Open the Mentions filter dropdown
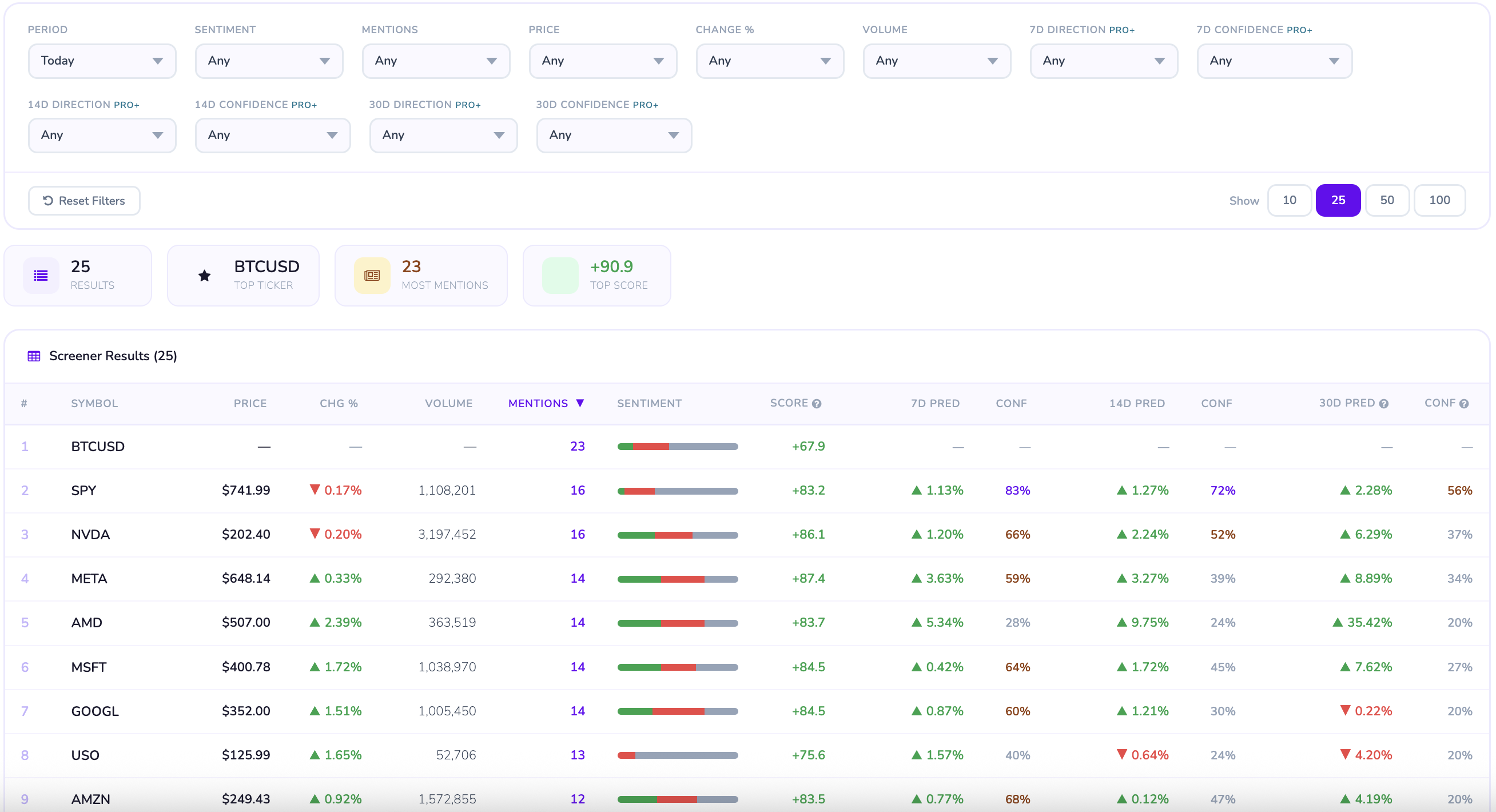Screen dimensions: 1496x812 [436, 61]
